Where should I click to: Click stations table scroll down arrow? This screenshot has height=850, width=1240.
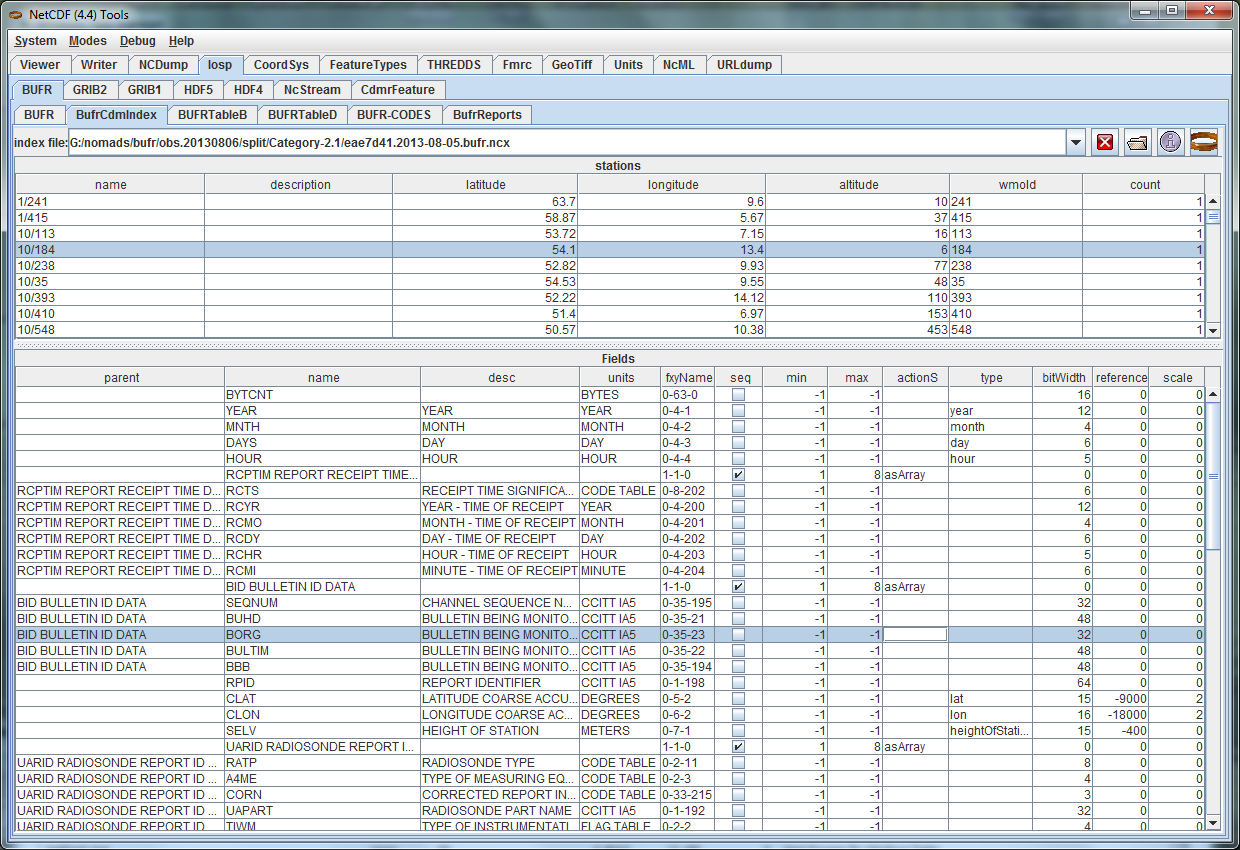(x=1213, y=330)
